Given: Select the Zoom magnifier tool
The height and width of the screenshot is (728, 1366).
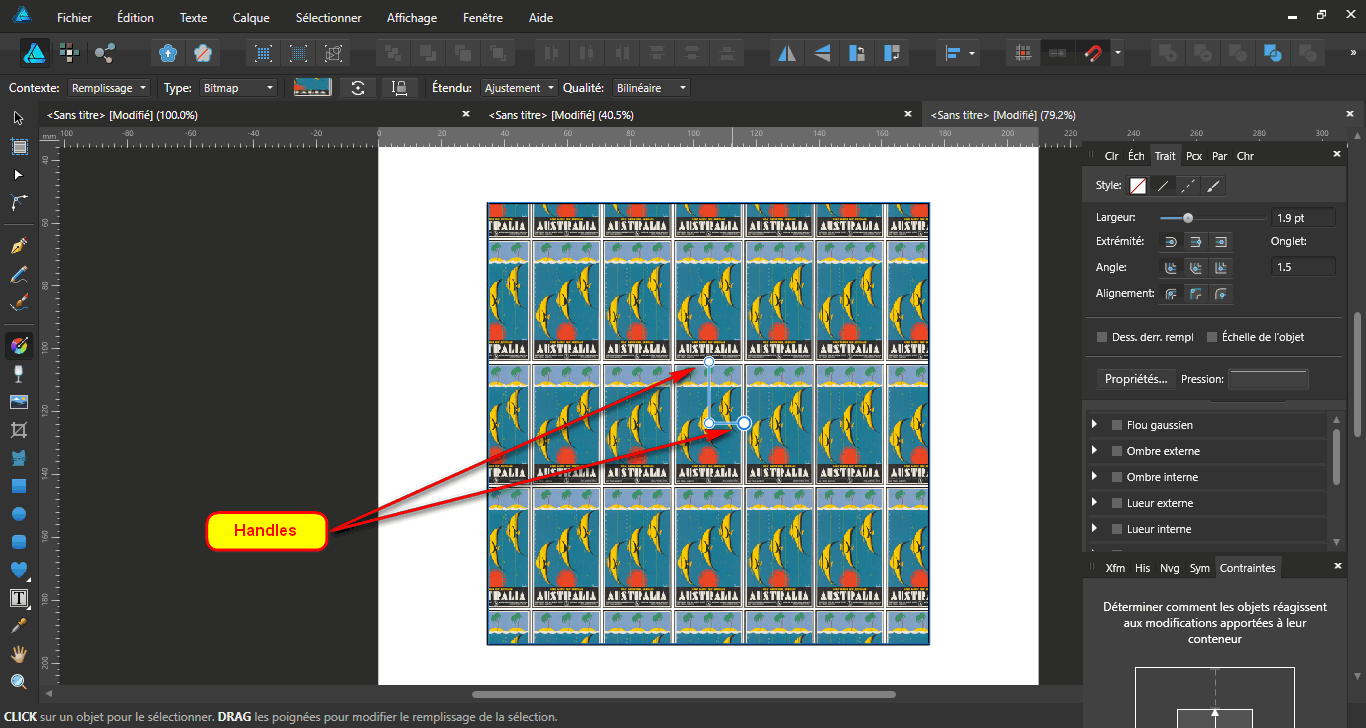Looking at the screenshot, I should click(18, 682).
